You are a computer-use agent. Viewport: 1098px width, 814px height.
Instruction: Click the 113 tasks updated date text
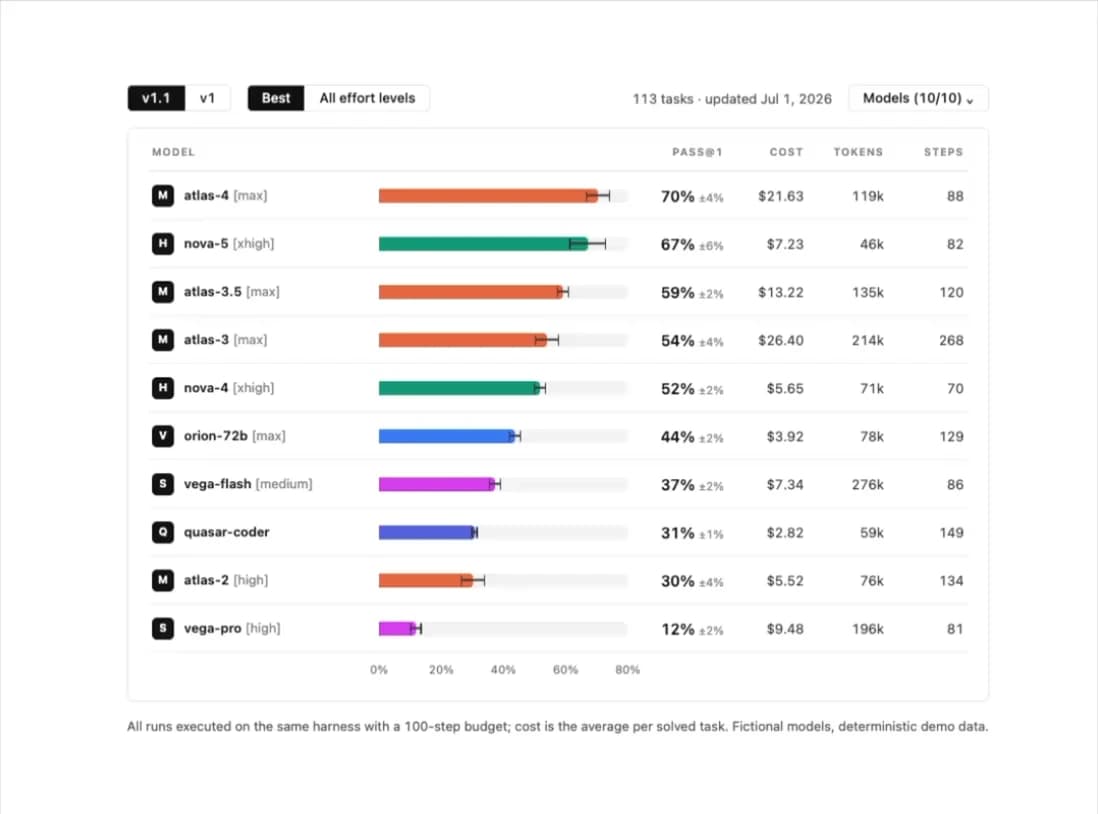coord(732,99)
